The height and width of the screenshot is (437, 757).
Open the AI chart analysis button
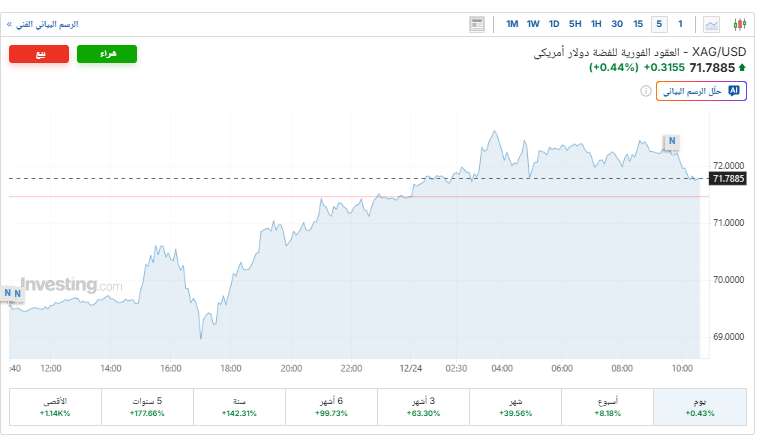[x=701, y=91]
